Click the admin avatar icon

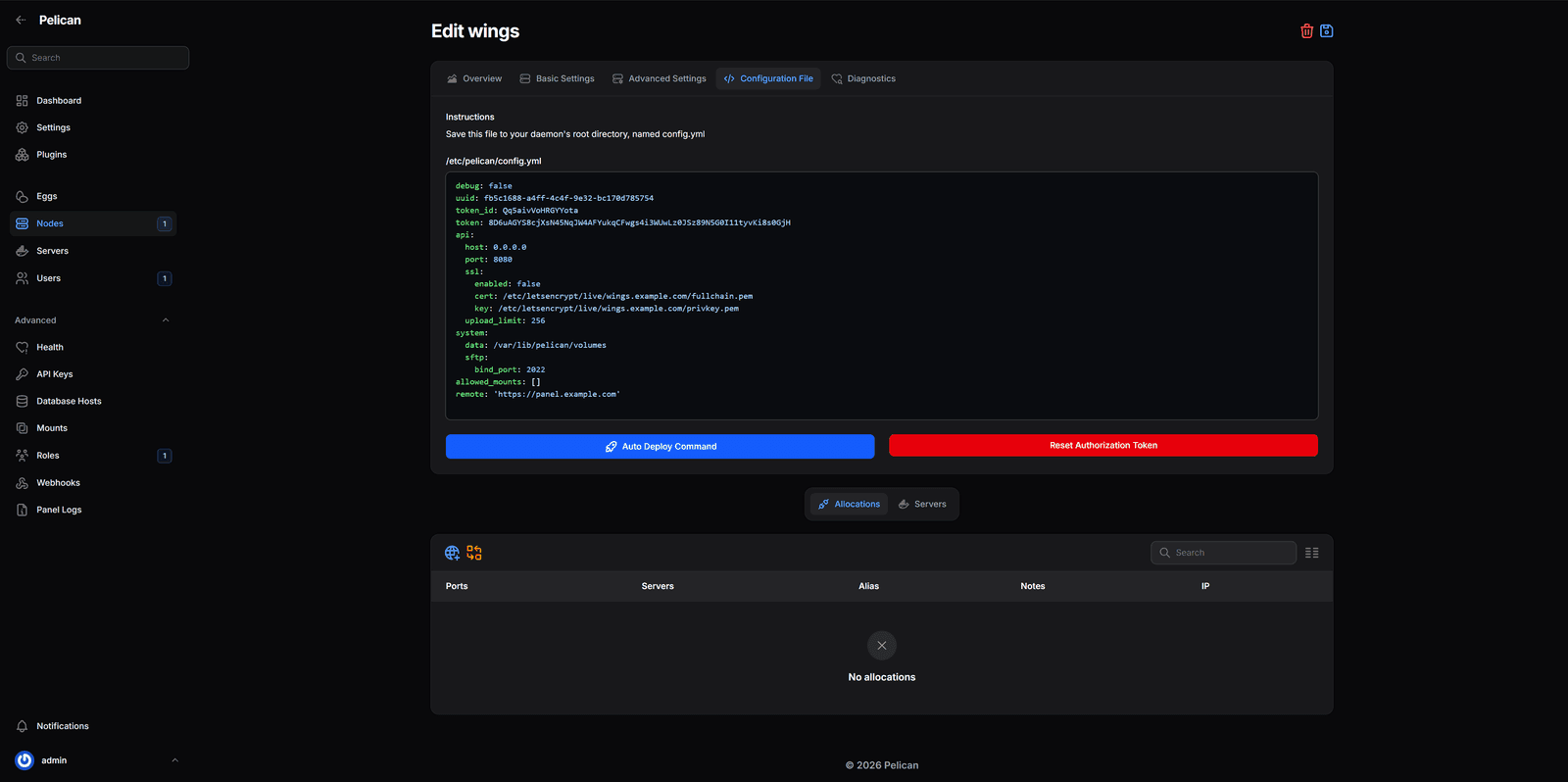[24, 760]
